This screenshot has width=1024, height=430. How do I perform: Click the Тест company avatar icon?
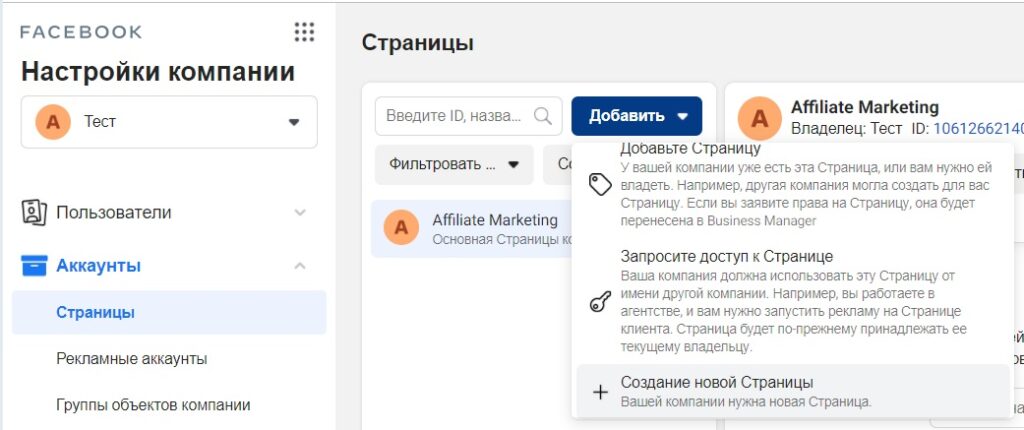point(54,122)
